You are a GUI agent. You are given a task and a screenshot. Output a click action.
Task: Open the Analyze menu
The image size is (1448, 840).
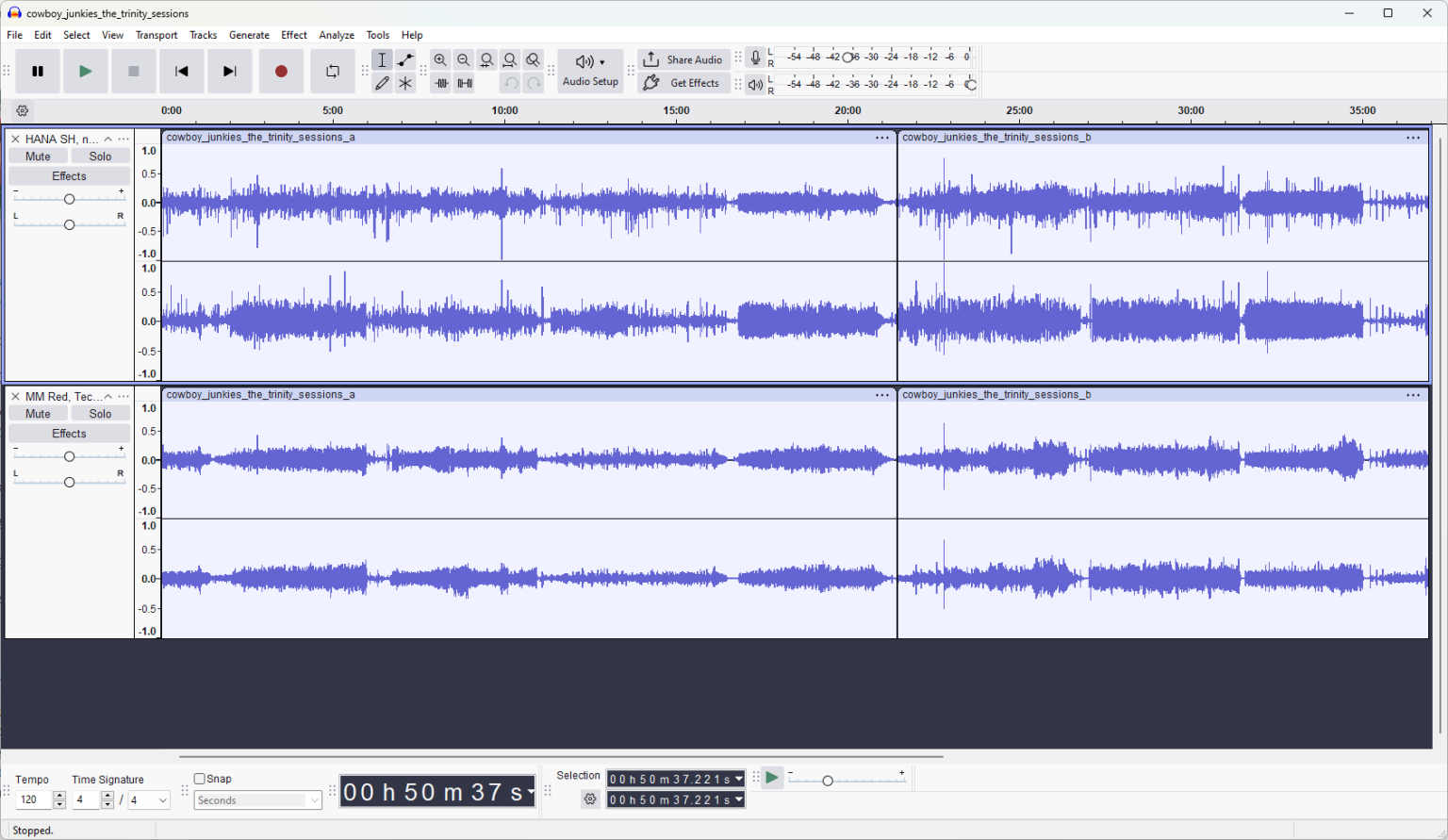[x=337, y=35]
